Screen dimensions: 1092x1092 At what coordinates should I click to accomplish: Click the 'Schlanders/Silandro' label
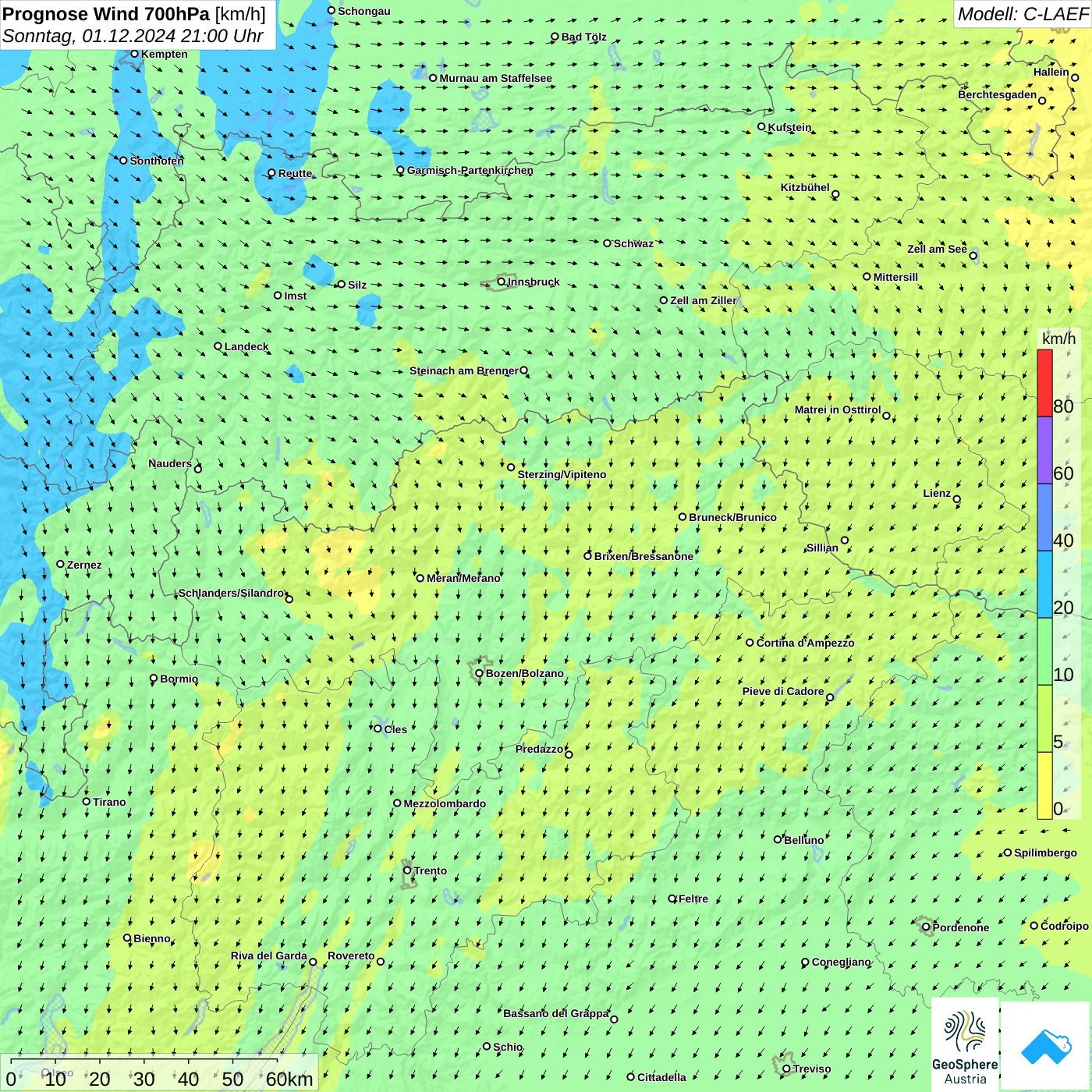click(231, 593)
